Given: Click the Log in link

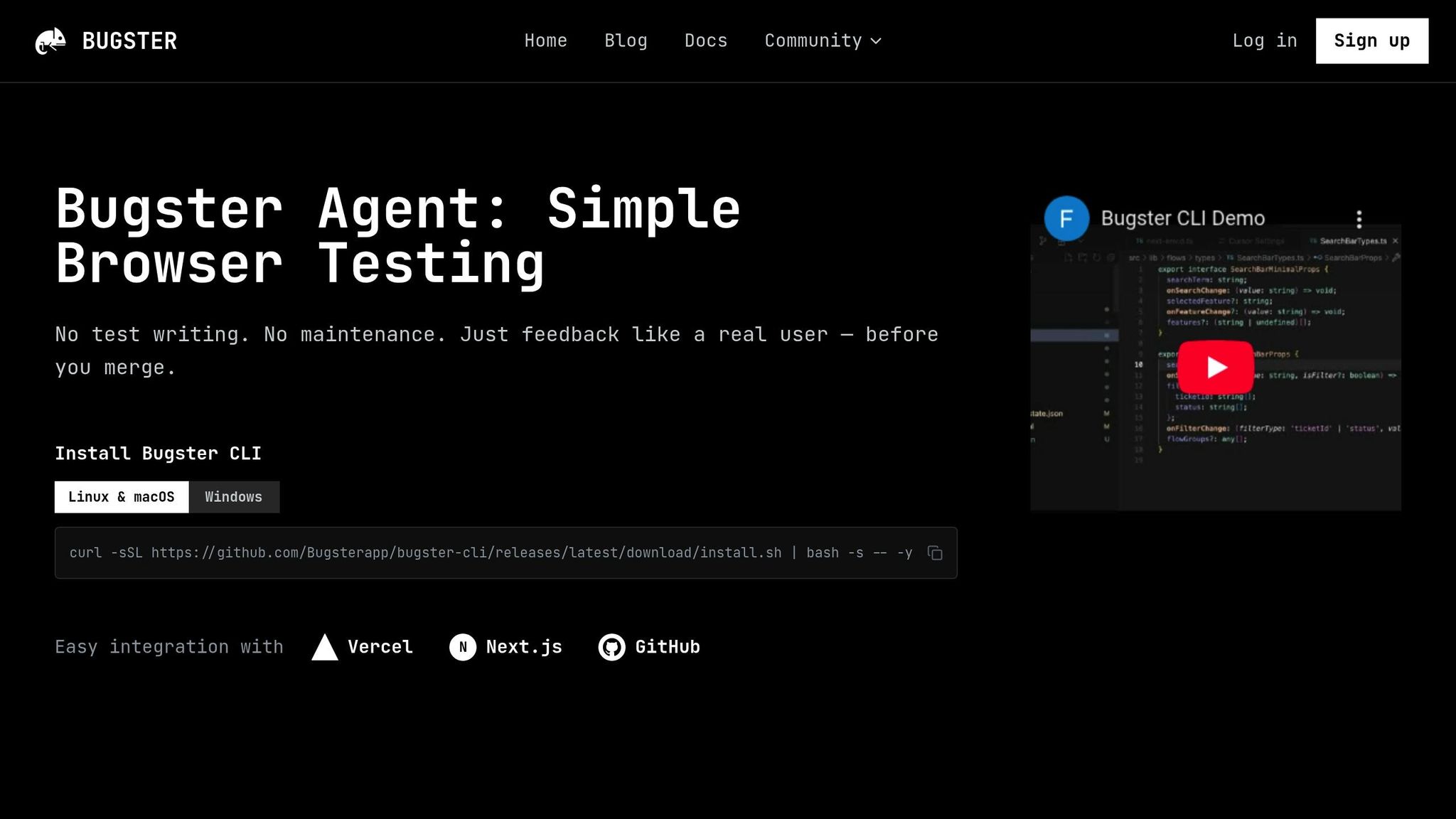Looking at the screenshot, I should (x=1265, y=41).
